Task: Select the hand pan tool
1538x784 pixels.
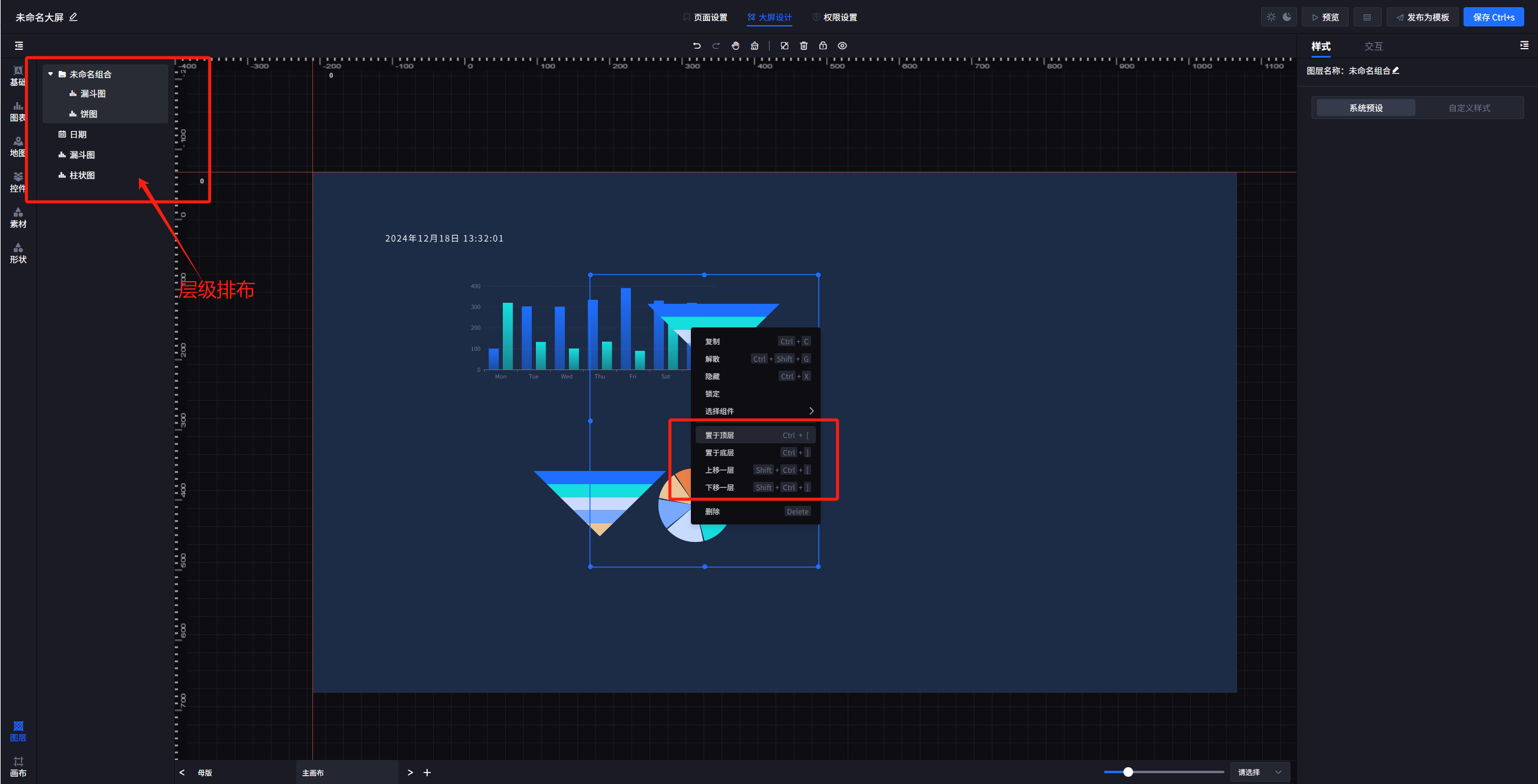Action: (735, 46)
